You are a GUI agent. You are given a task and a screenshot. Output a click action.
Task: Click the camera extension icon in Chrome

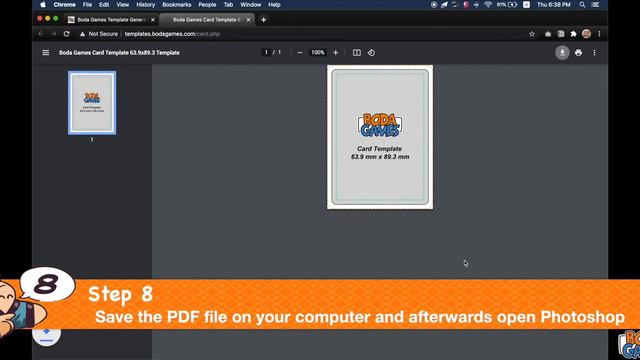pyautogui.click(x=548, y=34)
